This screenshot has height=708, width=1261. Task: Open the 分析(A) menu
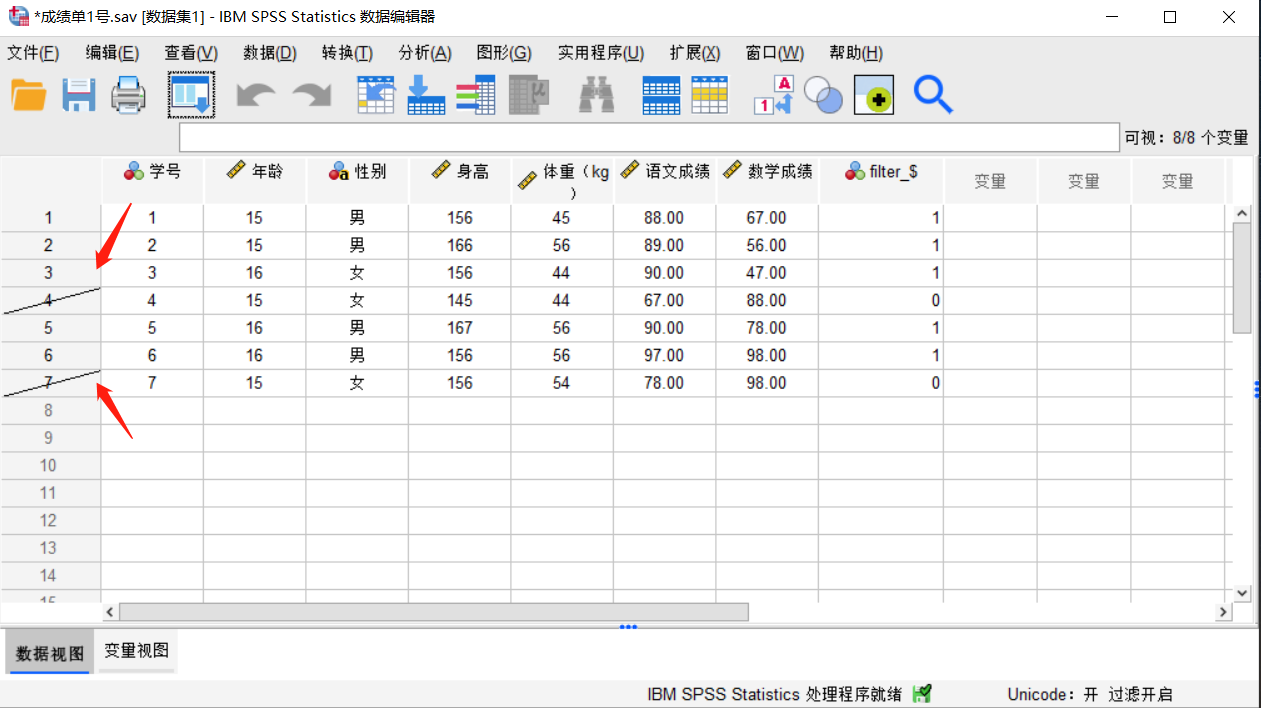coord(424,52)
